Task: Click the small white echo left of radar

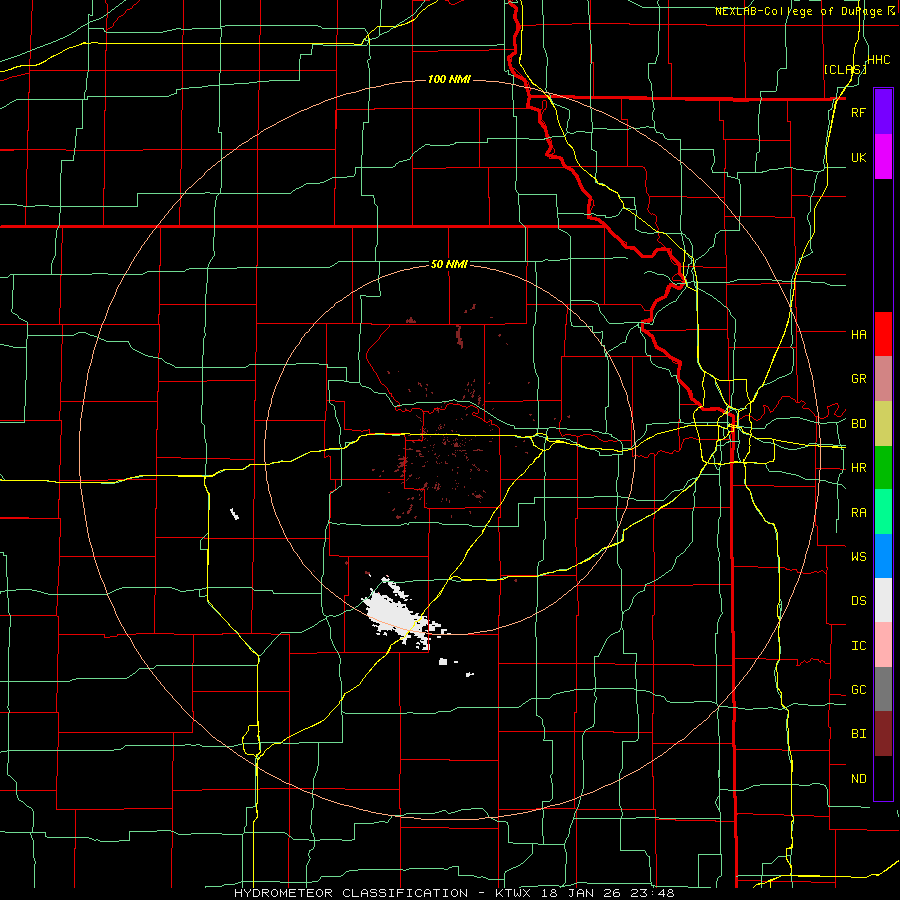Action: tap(234, 514)
